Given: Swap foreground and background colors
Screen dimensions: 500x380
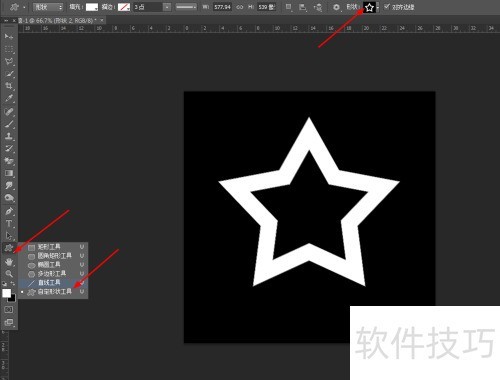Looking at the screenshot, I should pos(13,284).
